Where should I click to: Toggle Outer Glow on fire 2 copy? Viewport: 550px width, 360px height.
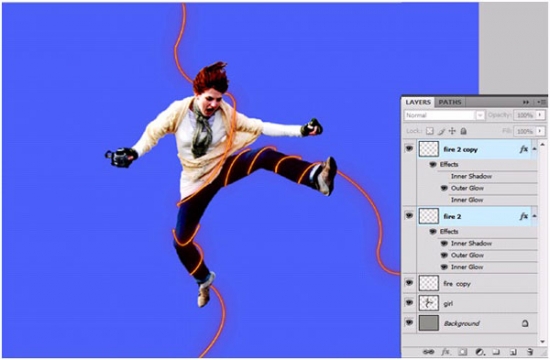coord(444,188)
